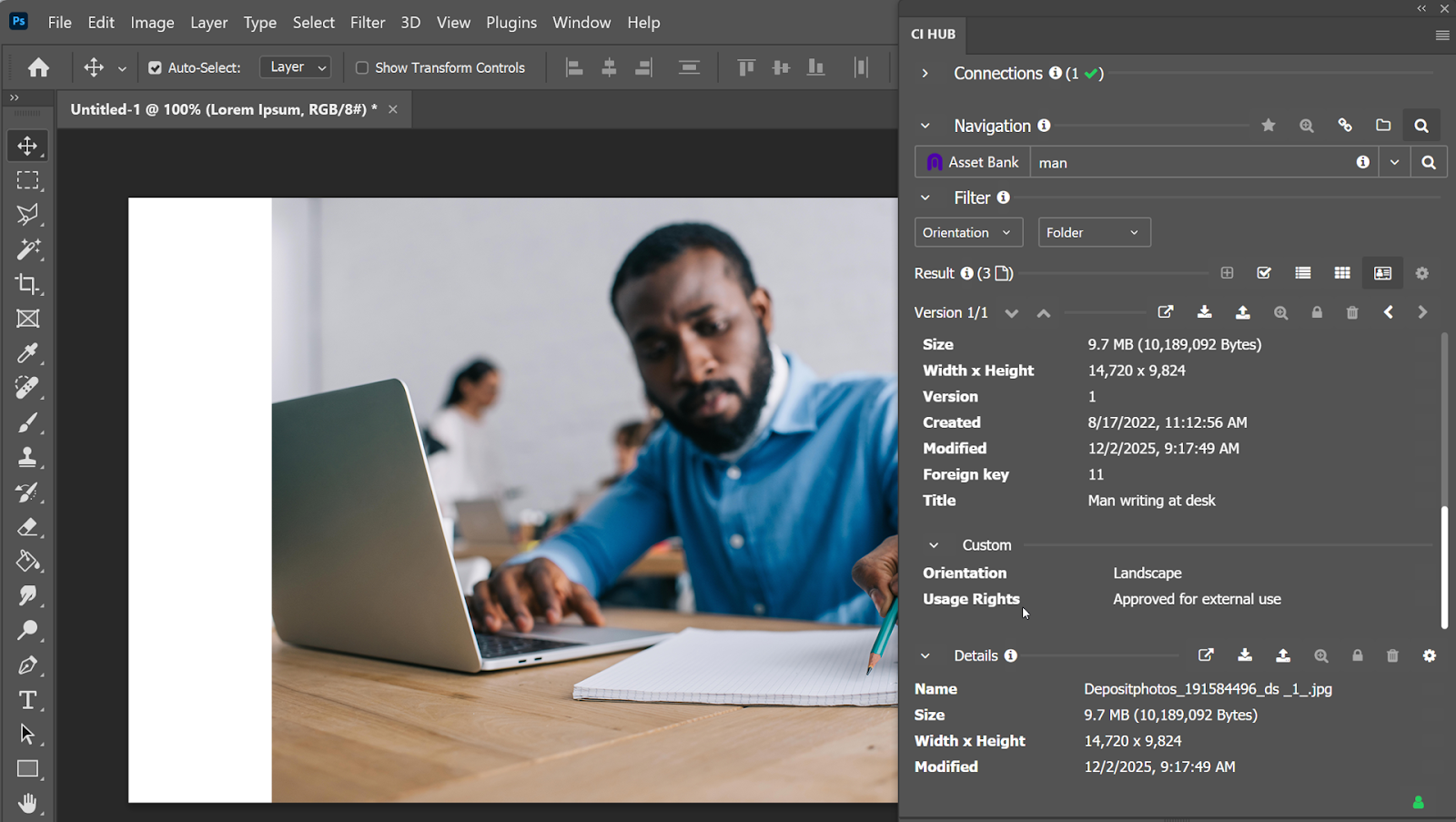Search assets with the magnifier button
1456x822 pixels.
pyautogui.click(x=1429, y=161)
